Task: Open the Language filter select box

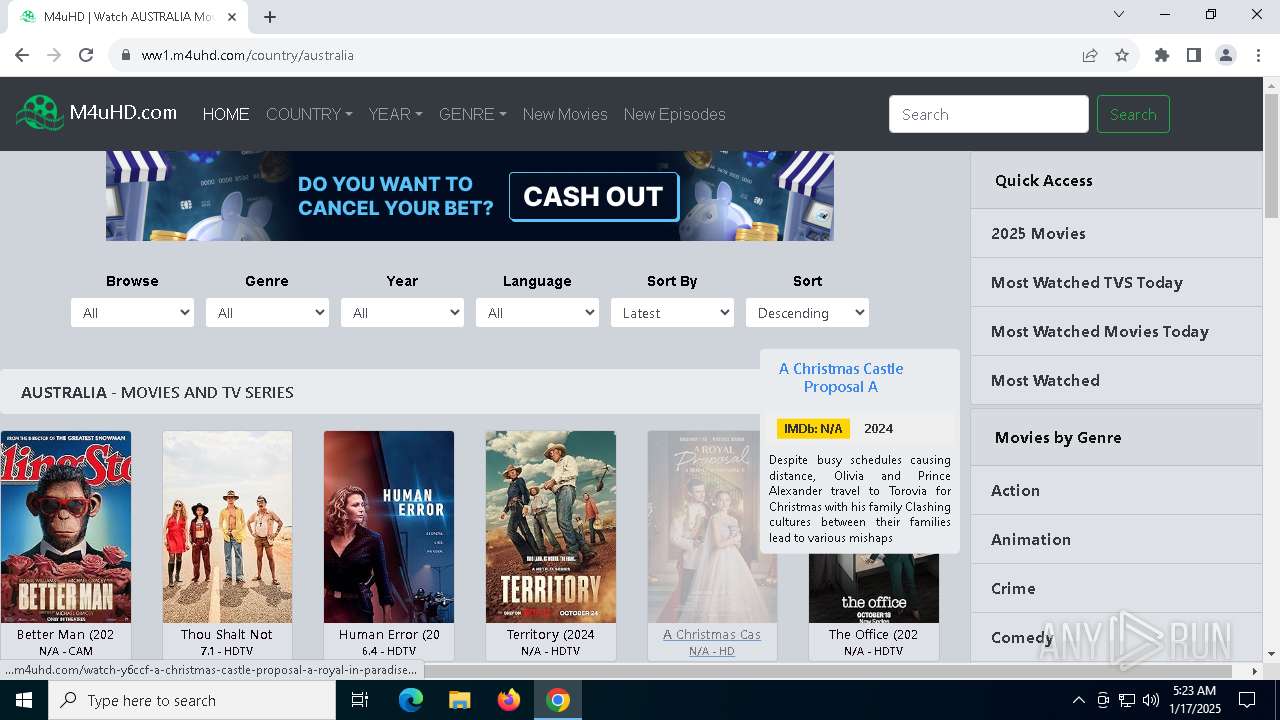Action: pos(537,313)
